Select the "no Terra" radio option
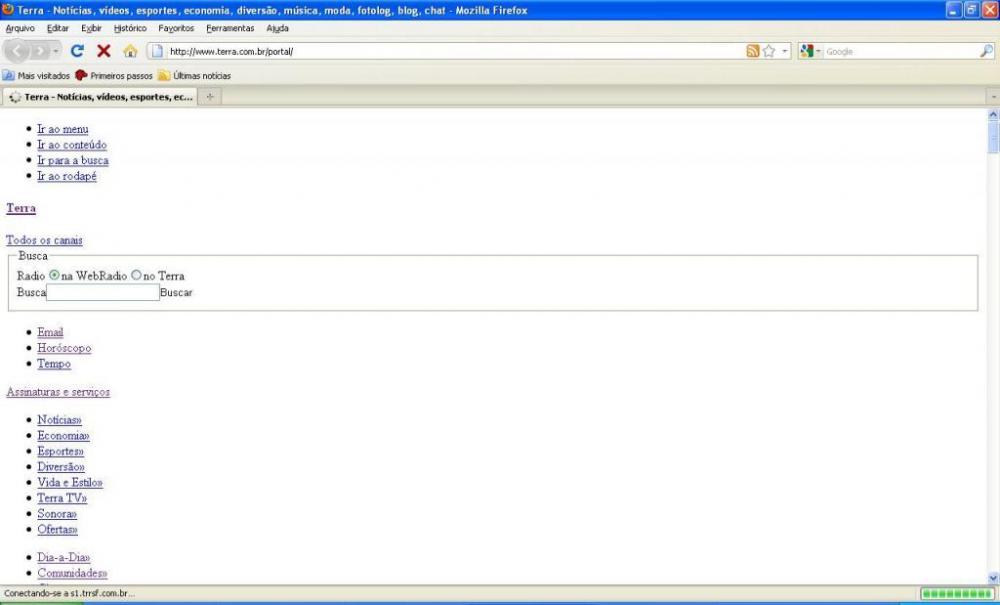The image size is (1000, 605). click(137, 275)
